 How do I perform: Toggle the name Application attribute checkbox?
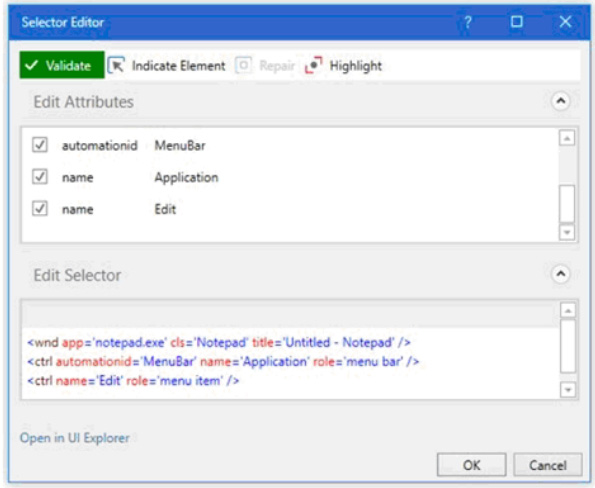coord(40,177)
